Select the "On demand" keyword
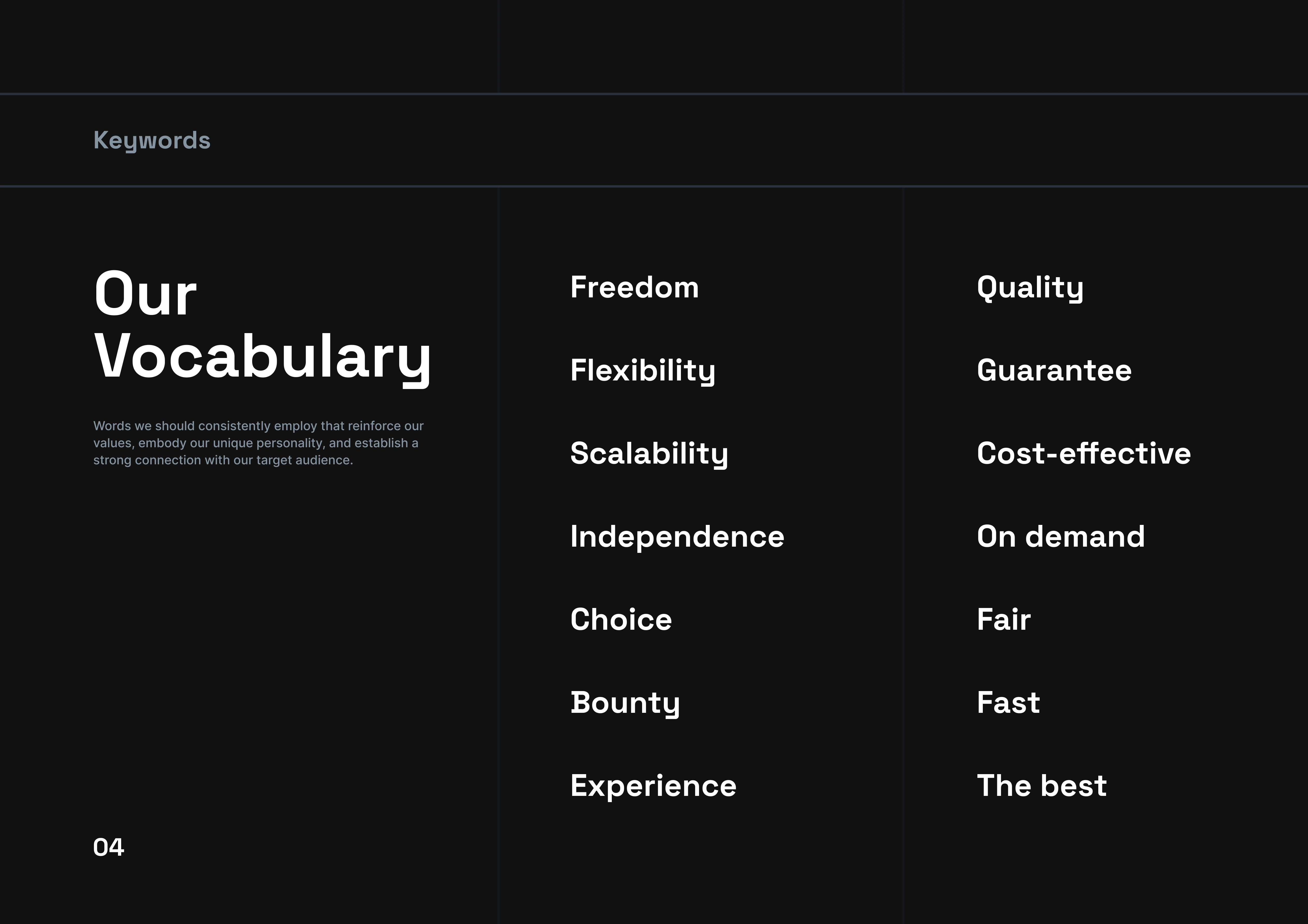 (x=1061, y=537)
